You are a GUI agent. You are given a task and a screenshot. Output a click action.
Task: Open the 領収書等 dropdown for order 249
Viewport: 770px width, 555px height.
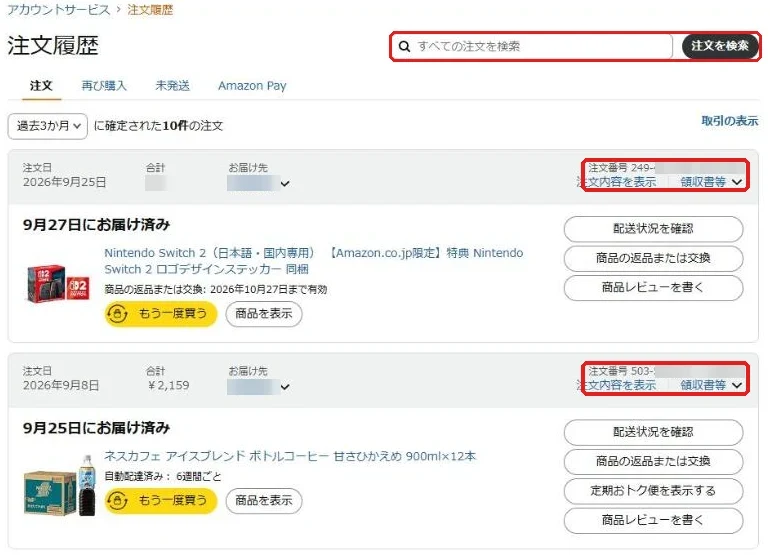711,182
